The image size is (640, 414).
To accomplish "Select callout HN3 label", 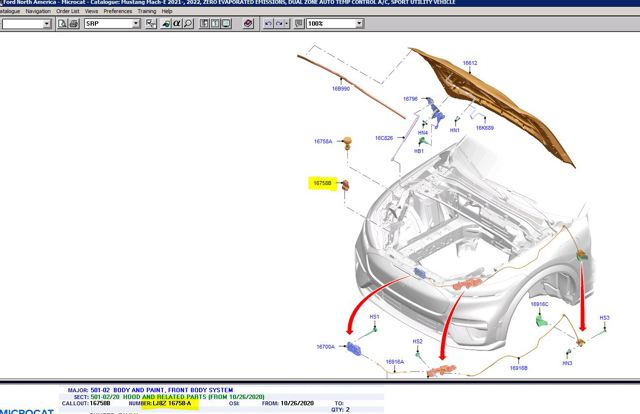I will [x=567, y=363].
